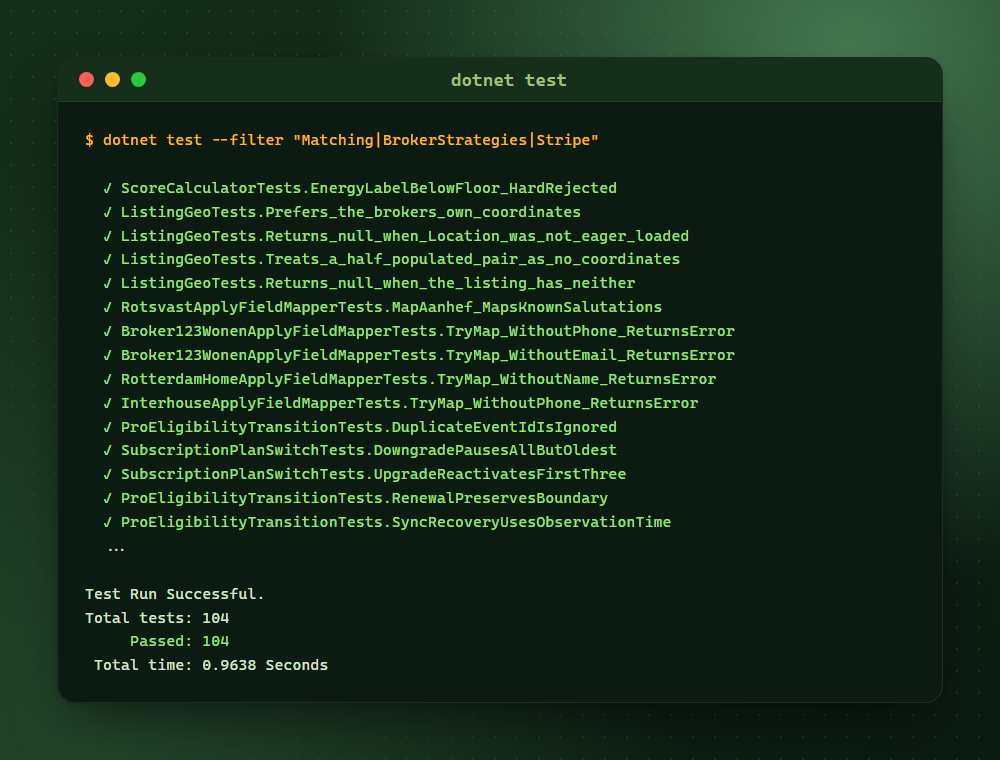Click the checkmark beside ScoreCalculatorTests line
1000x760 pixels.
pyautogui.click(x=107, y=188)
